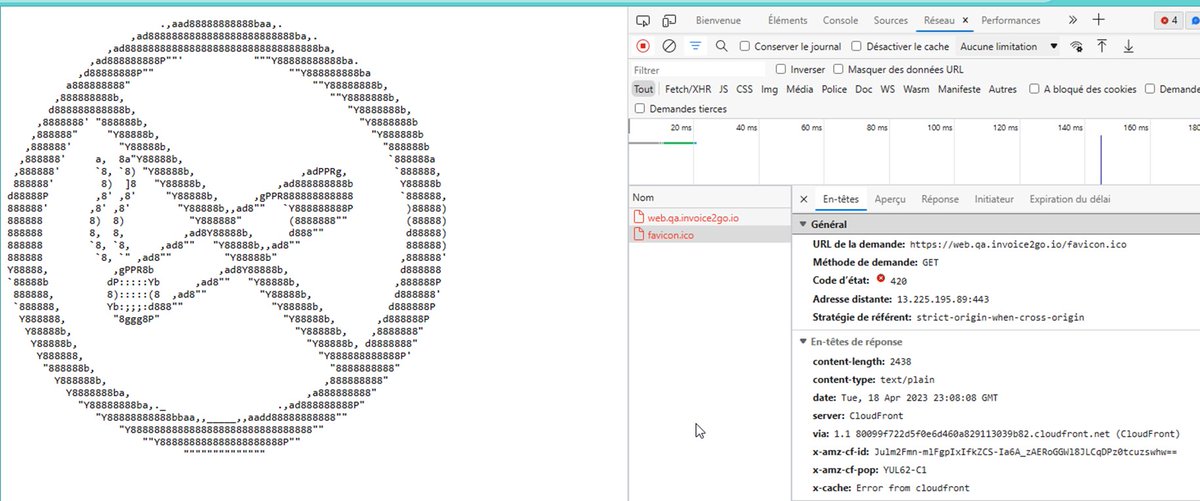The height and width of the screenshot is (501, 1200).
Task: Tick Masquer des données URL checkbox
Action: click(x=838, y=70)
